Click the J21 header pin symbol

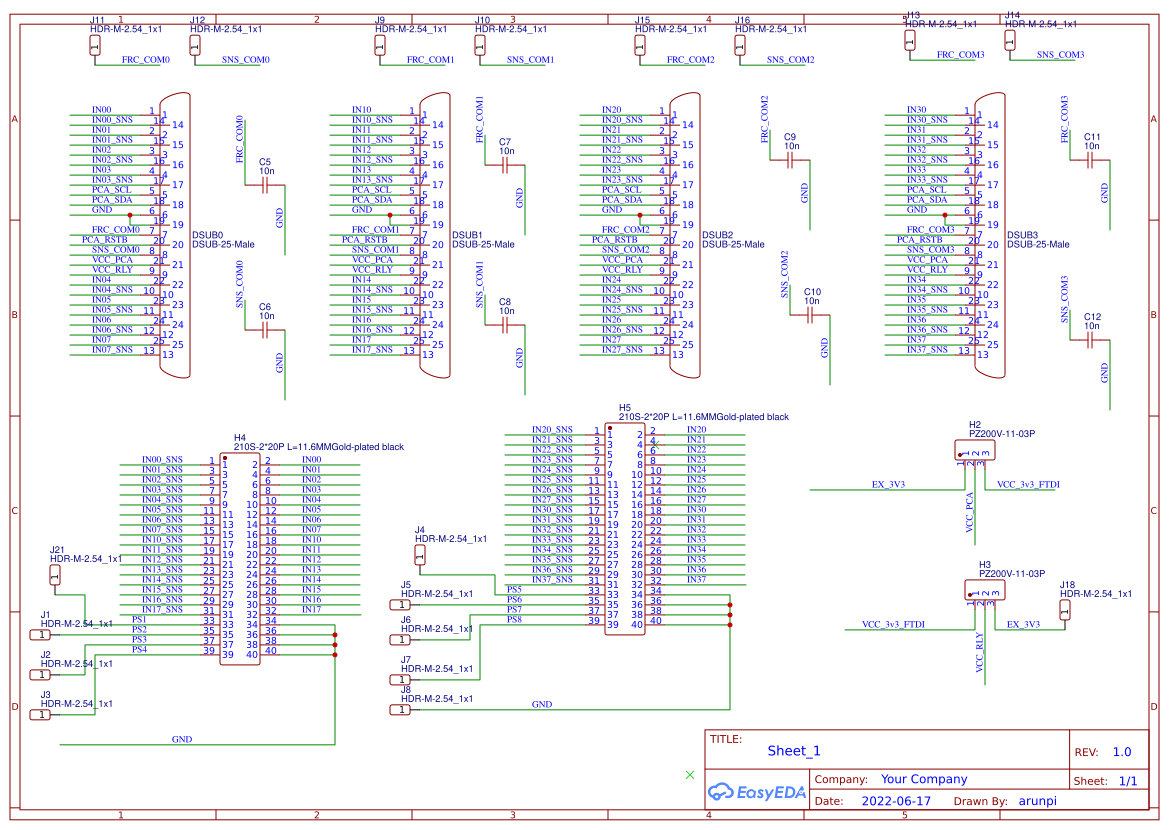tap(54, 575)
